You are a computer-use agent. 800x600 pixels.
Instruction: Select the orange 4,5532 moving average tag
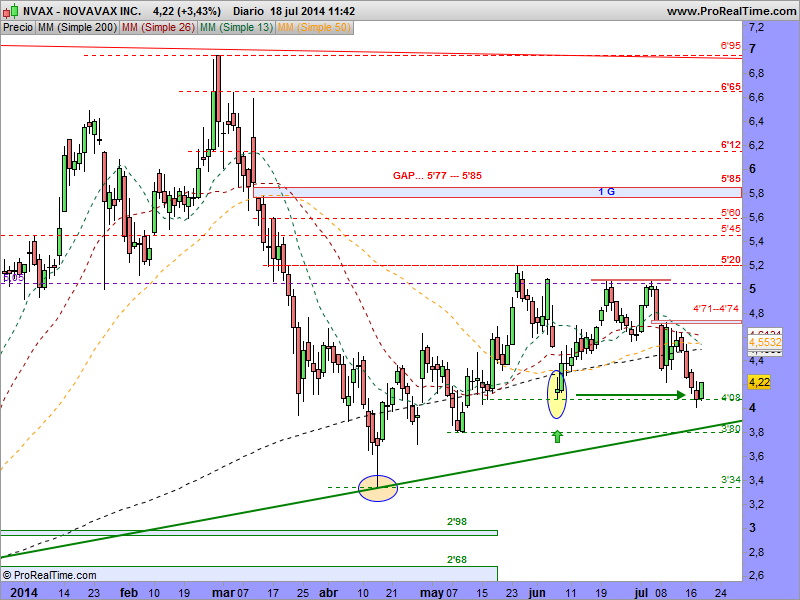point(764,342)
